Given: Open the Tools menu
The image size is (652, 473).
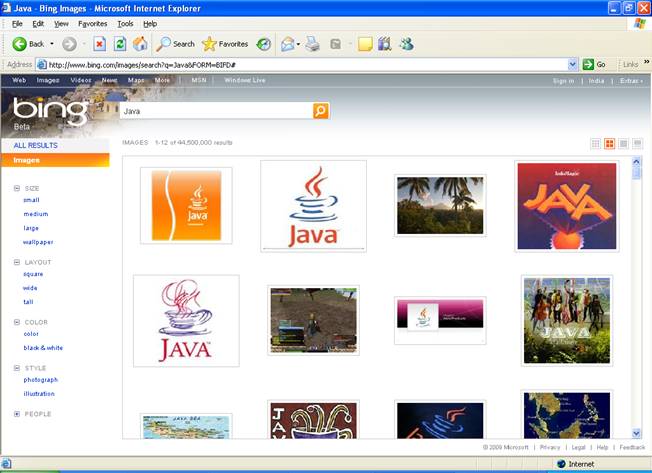Looking at the screenshot, I should coord(125,24).
